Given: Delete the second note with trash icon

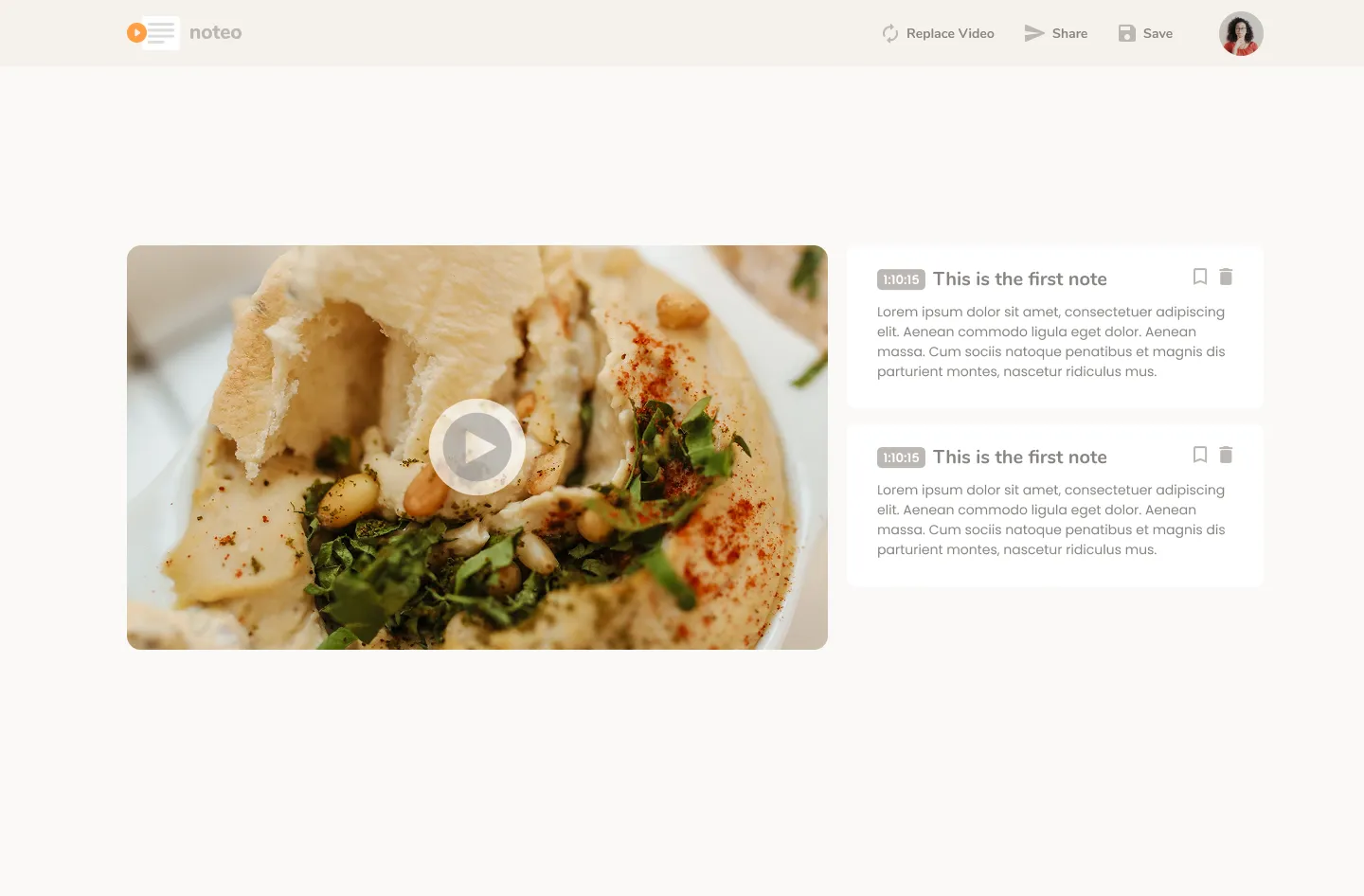Looking at the screenshot, I should point(1226,455).
